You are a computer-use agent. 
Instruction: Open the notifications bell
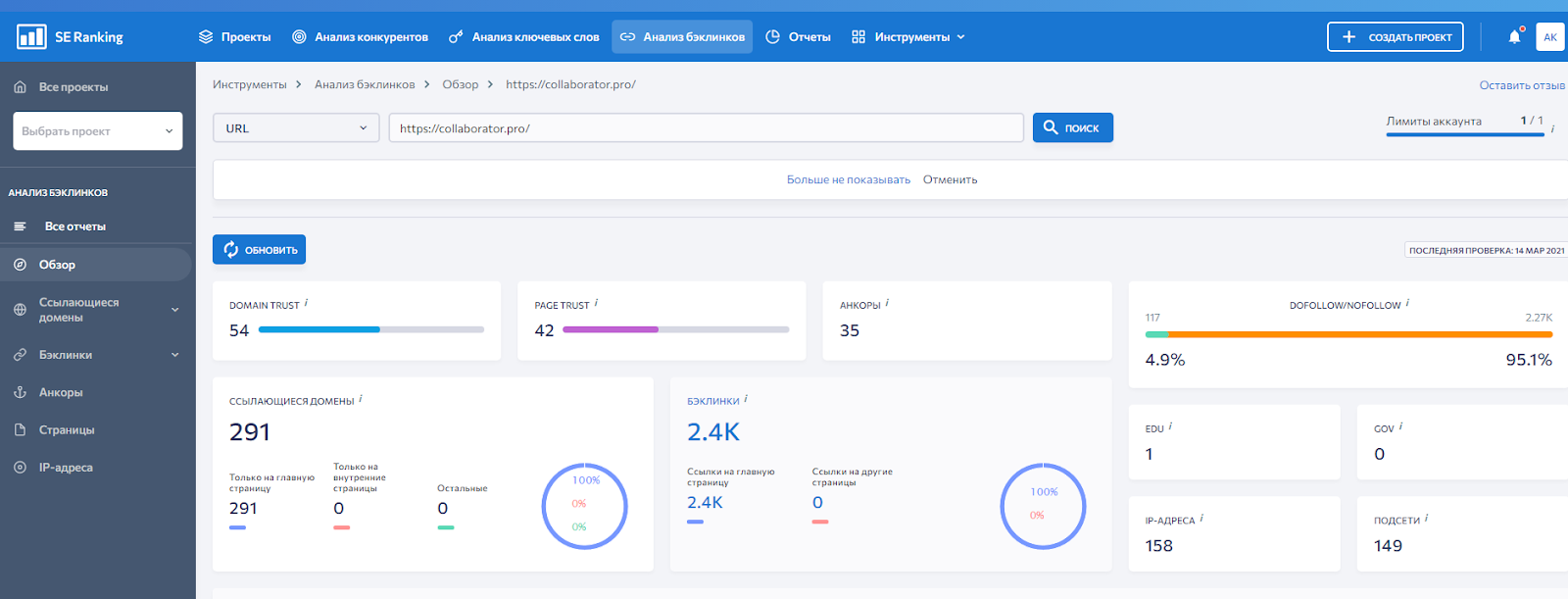click(1514, 37)
